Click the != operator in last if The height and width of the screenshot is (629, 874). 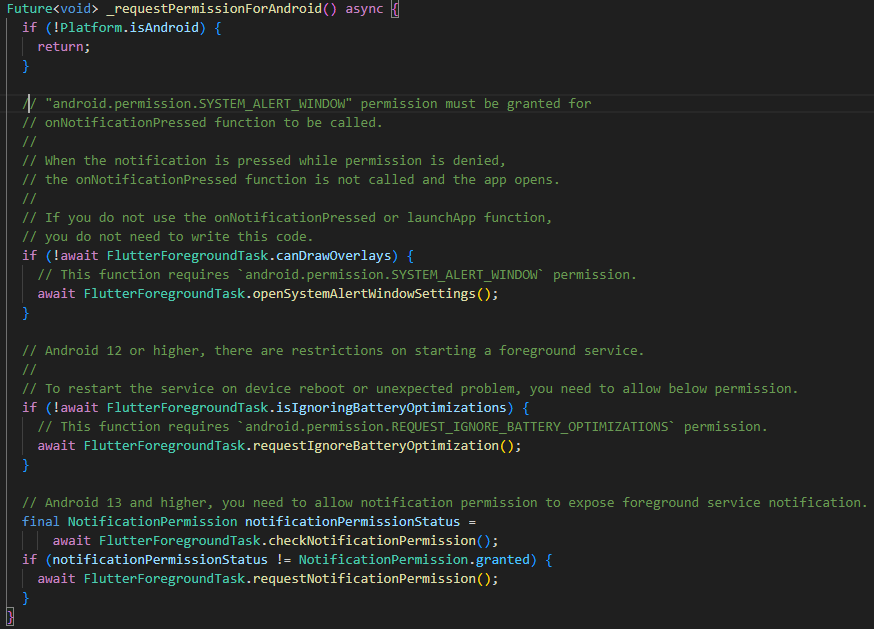click(x=279, y=560)
